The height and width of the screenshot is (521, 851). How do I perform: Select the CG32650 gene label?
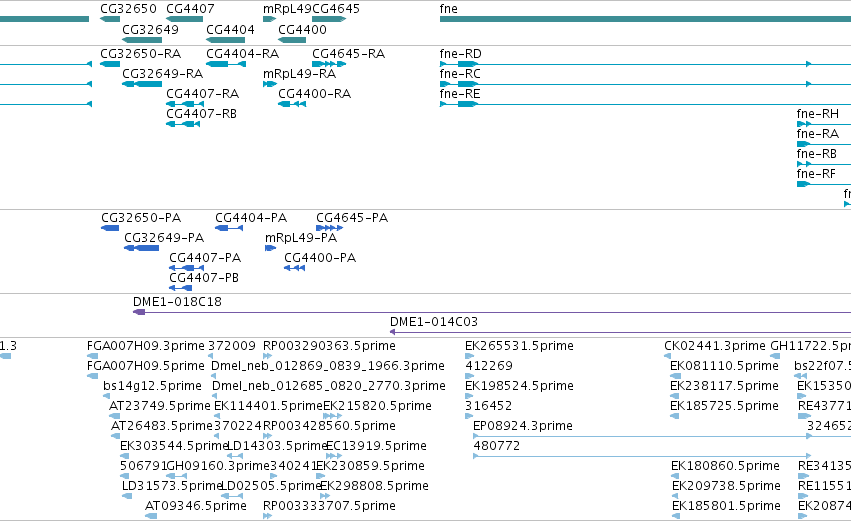[x=128, y=9]
